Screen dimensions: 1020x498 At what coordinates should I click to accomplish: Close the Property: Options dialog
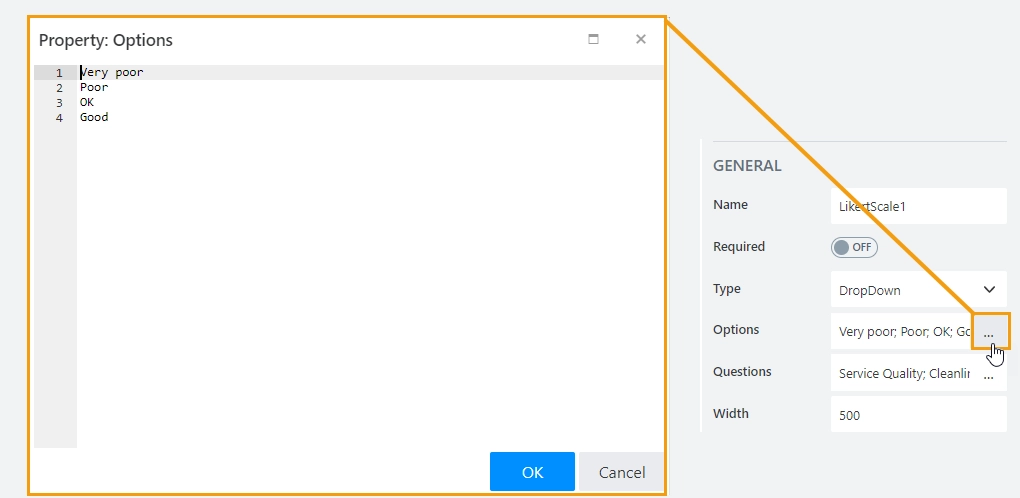coord(641,39)
